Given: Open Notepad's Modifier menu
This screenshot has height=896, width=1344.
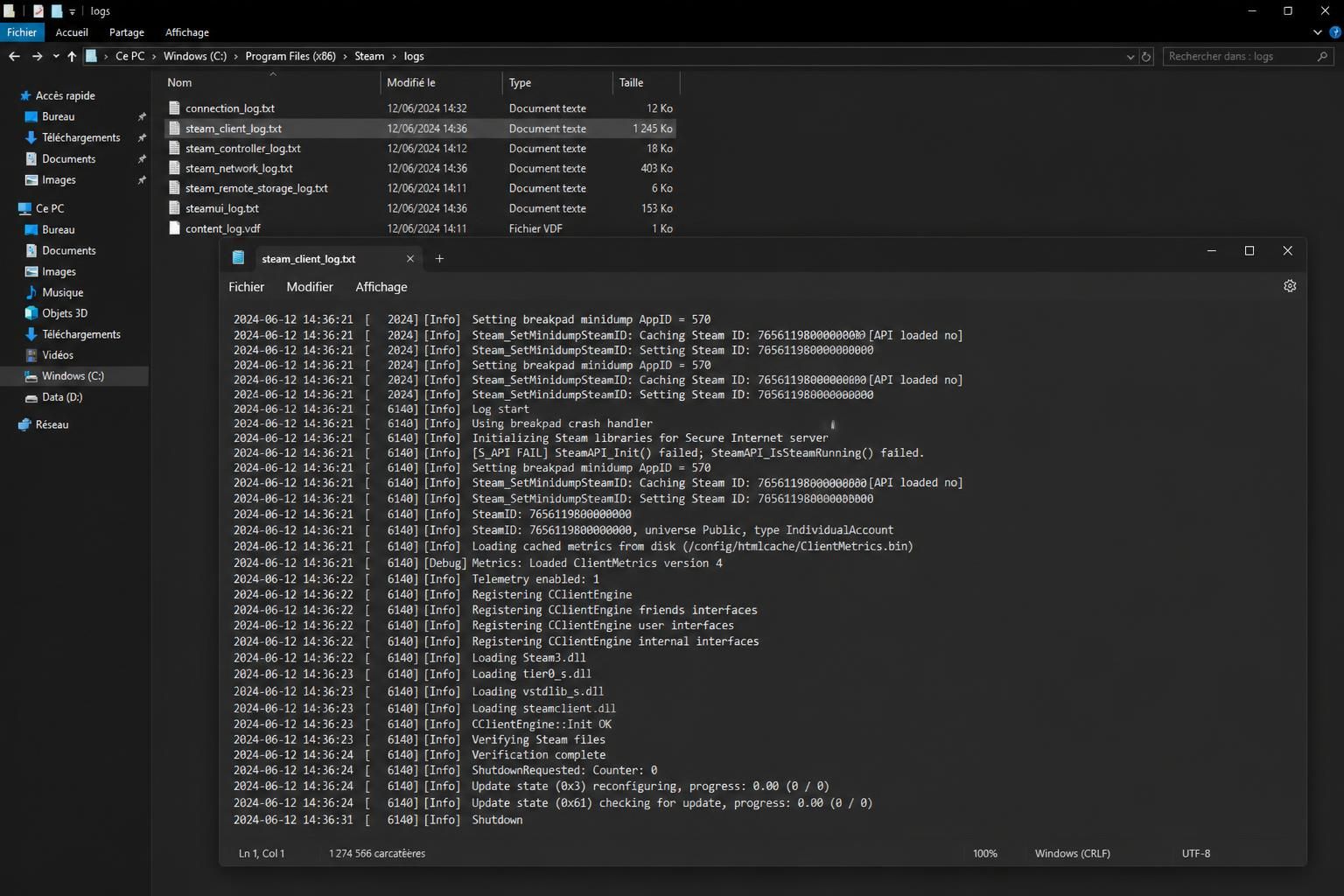Looking at the screenshot, I should tap(310, 287).
